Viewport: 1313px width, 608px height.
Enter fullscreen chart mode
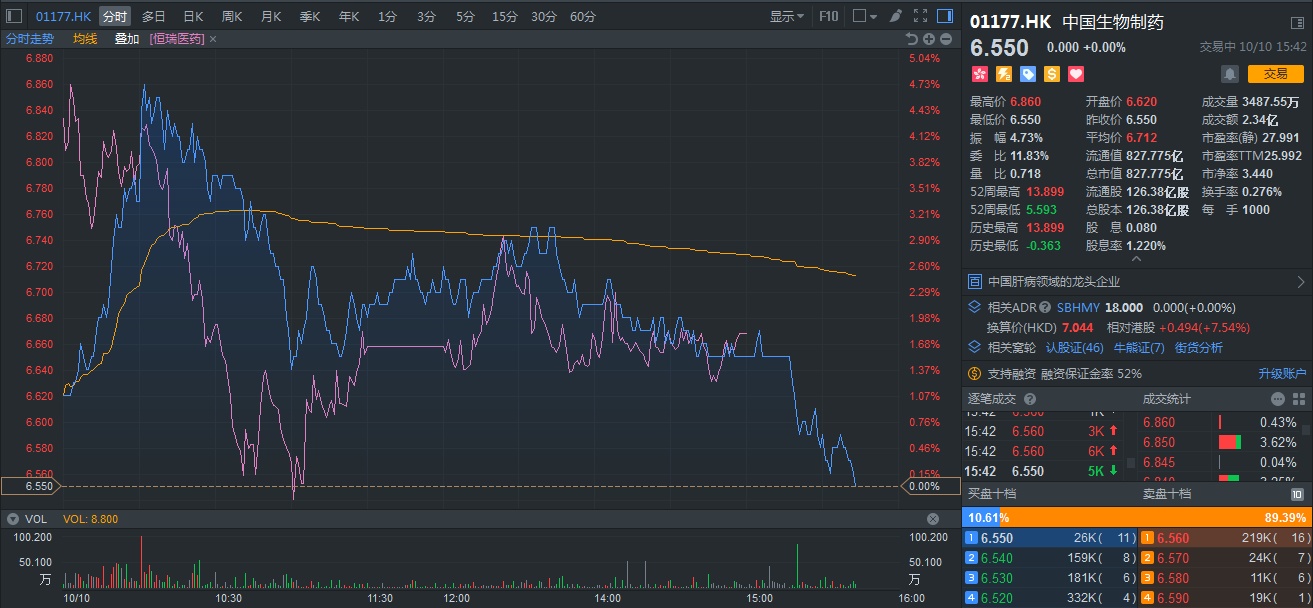[920, 16]
